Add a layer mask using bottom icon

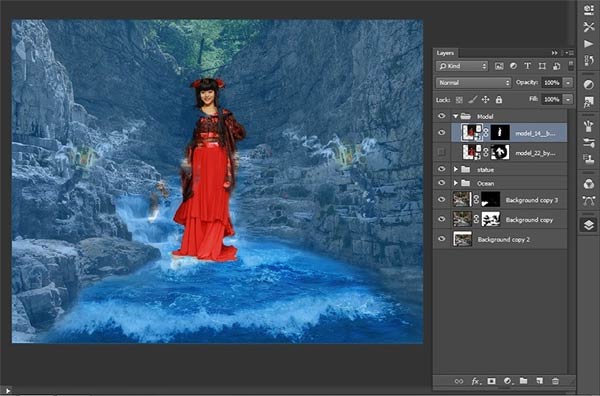(491, 381)
